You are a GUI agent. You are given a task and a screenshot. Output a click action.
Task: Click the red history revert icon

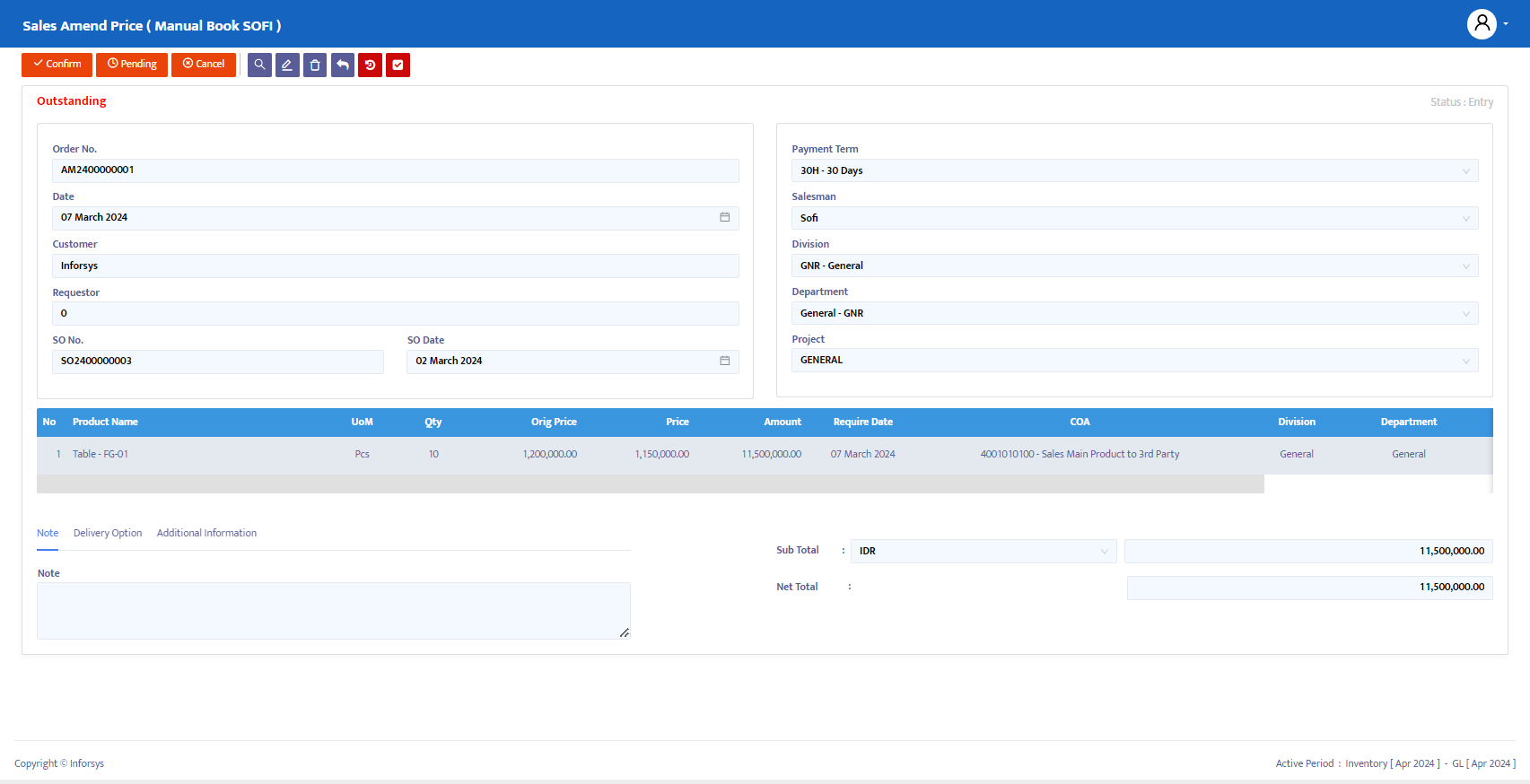371,65
